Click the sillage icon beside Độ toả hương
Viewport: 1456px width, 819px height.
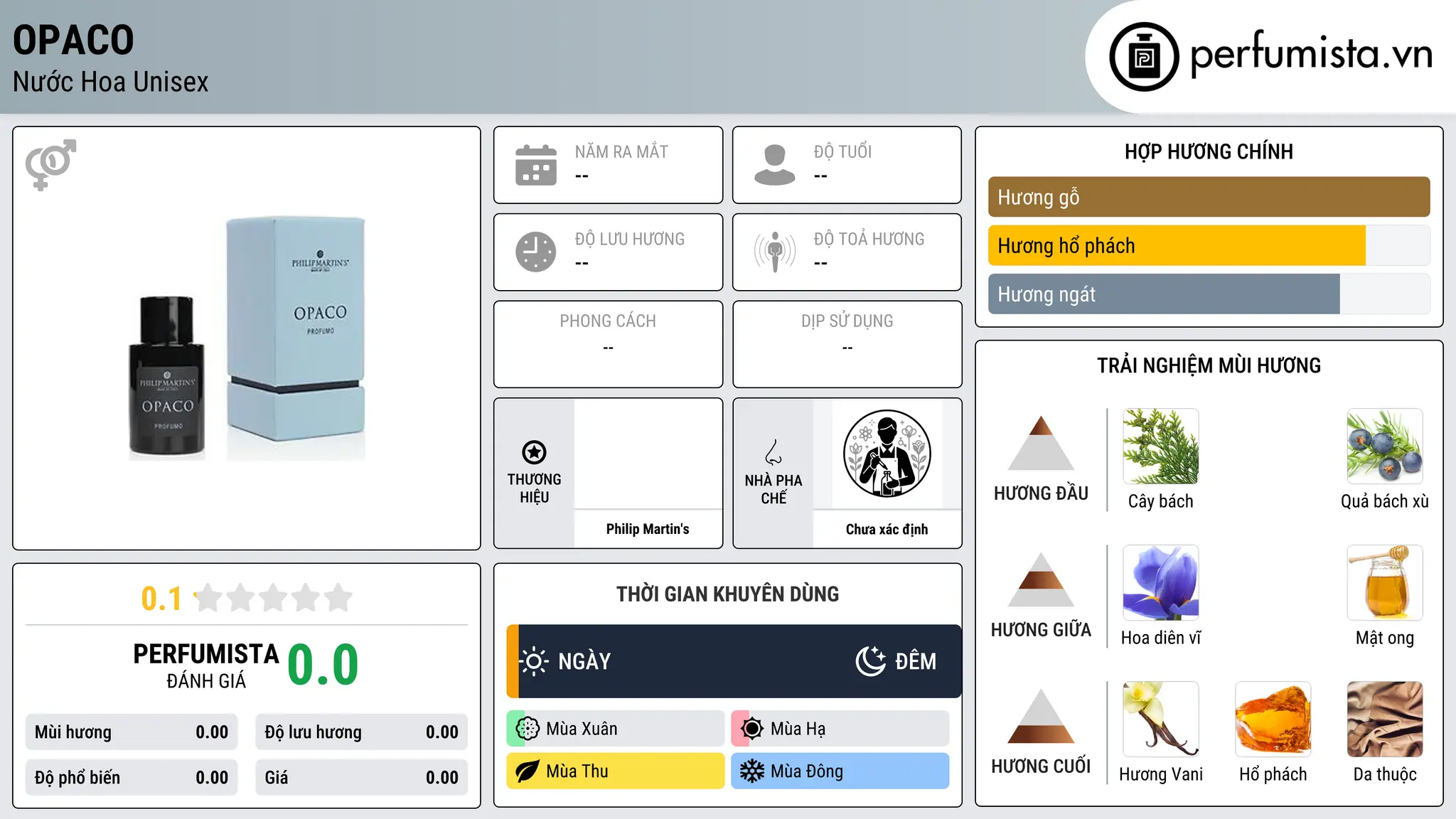[x=775, y=252]
